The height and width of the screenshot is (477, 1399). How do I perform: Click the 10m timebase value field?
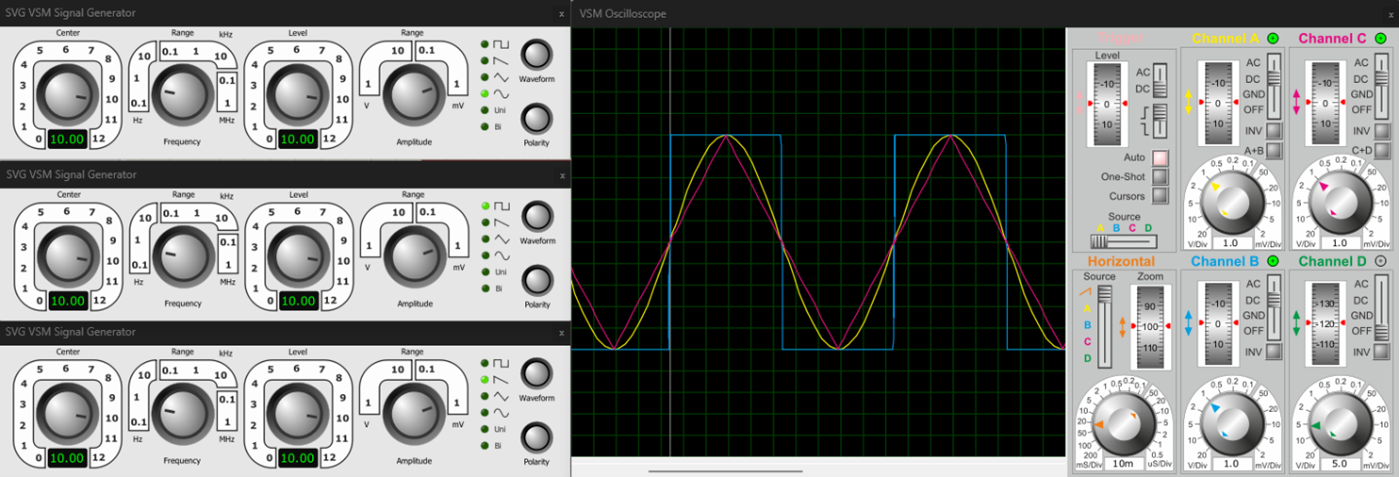1123,464
